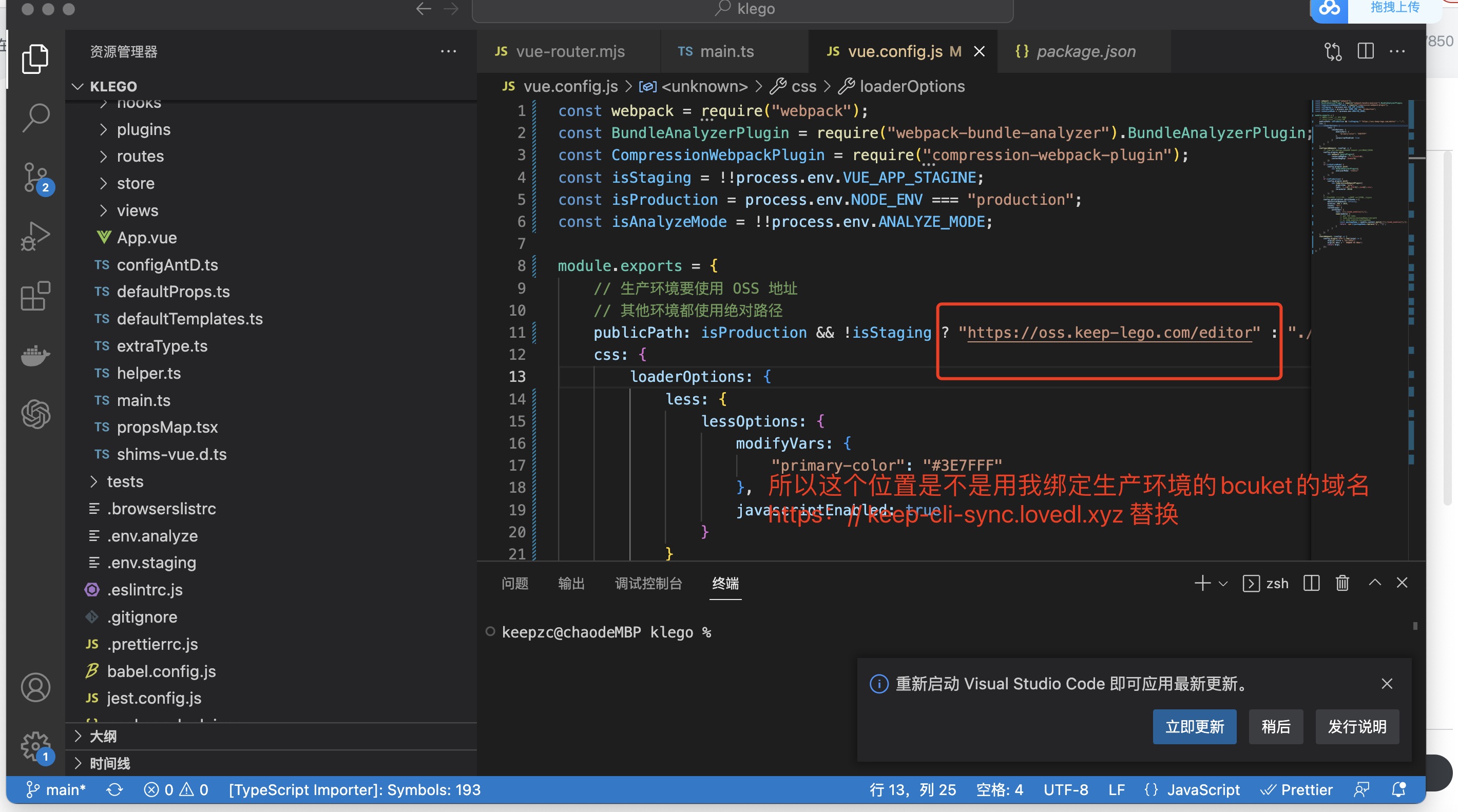1458x812 pixels.
Task: Split the editor to the right
Action: [x=1365, y=51]
